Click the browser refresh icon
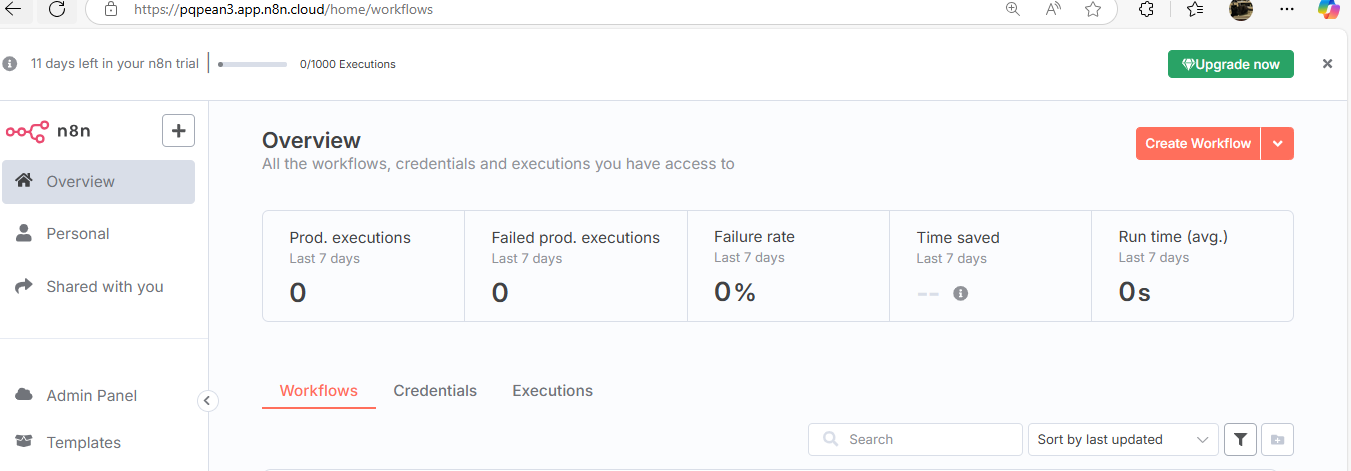The height and width of the screenshot is (471, 1351). coord(57,9)
